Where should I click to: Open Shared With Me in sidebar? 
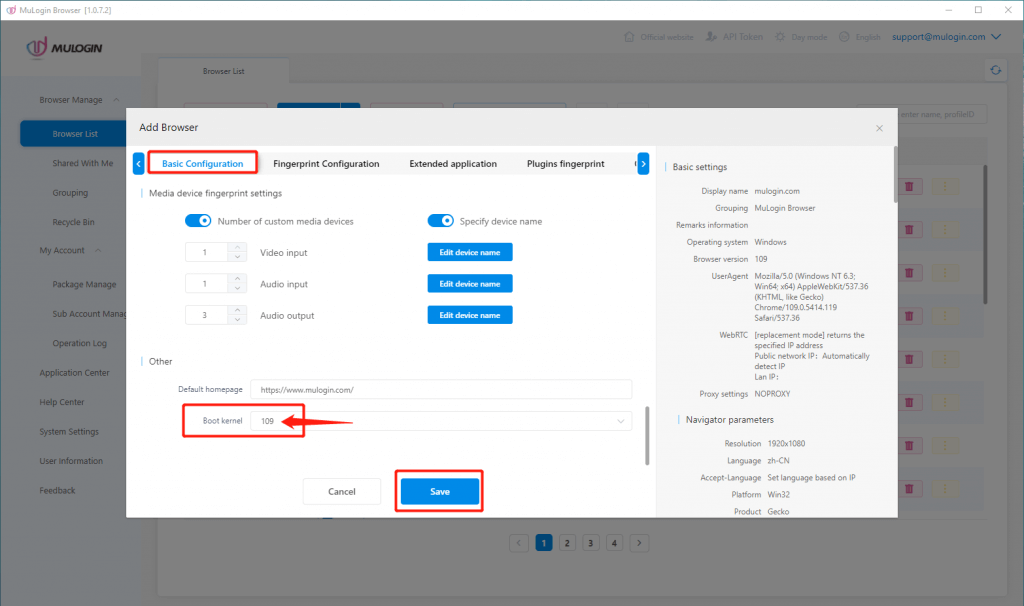[x=82, y=163]
